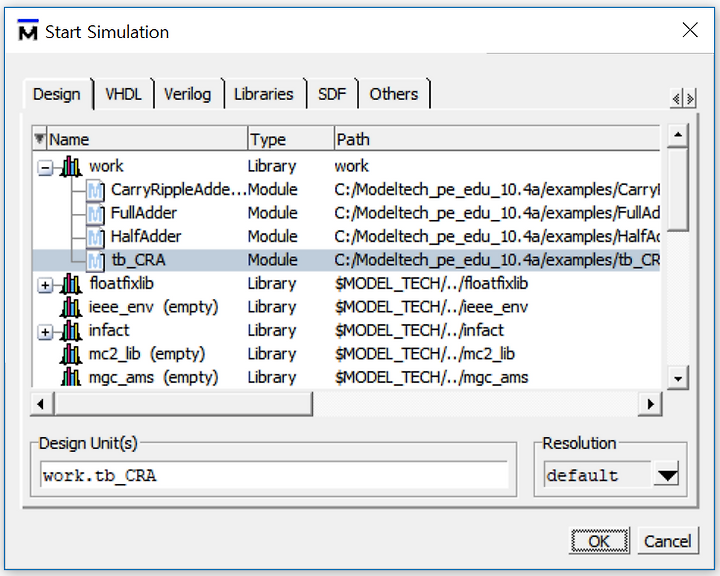Click the path $MODEL_TECH/../infact

coord(419,331)
